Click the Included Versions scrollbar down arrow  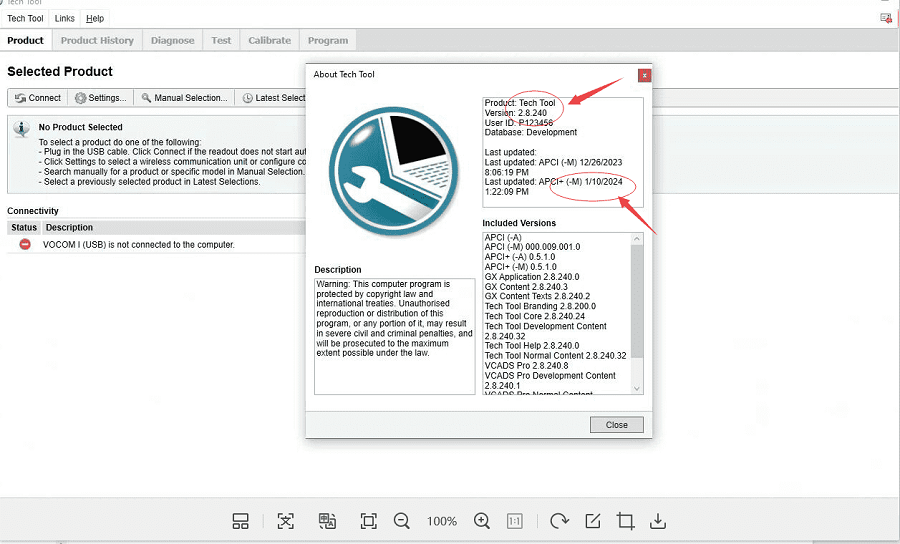tap(637, 388)
